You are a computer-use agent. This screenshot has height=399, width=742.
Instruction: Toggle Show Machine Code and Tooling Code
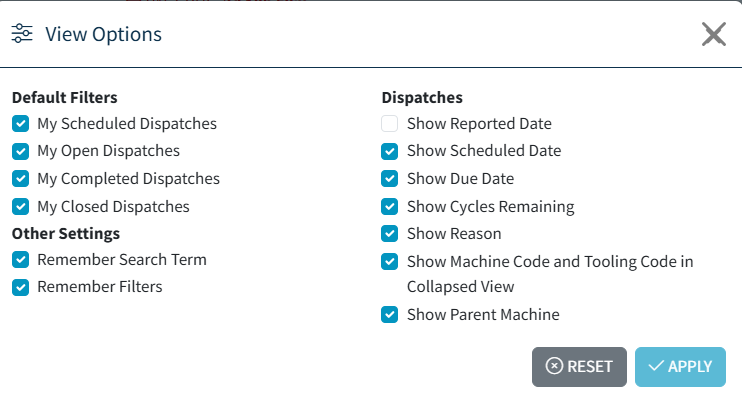click(x=389, y=261)
